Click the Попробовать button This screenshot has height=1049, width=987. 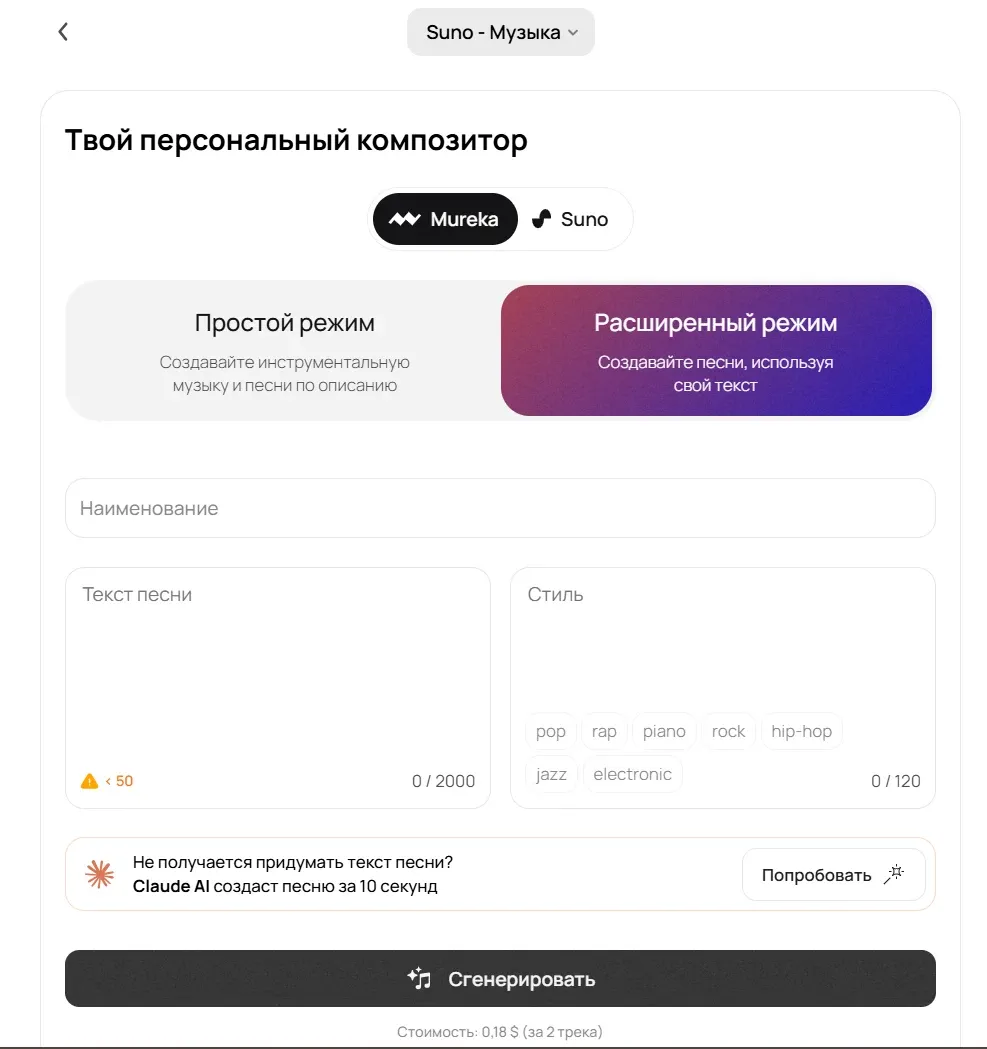coord(834,874)
